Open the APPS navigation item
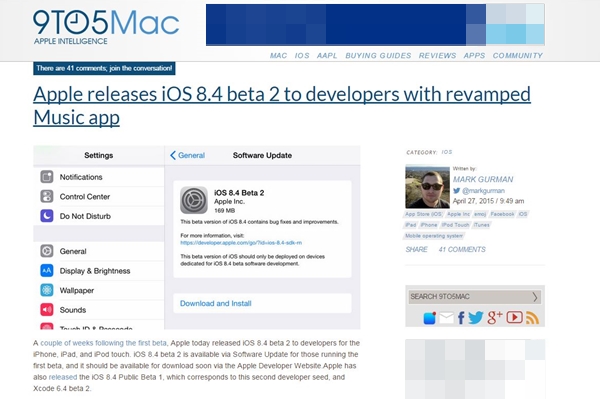The height and width of the screenshot is (399, 600). (474, 55)
